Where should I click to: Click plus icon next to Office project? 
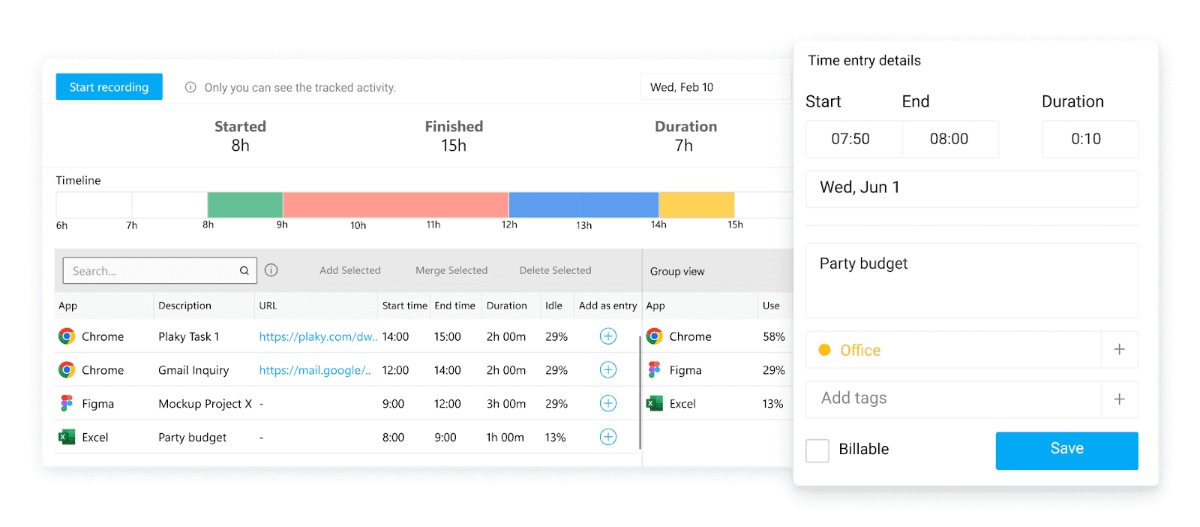click(x=1119, y=350)
